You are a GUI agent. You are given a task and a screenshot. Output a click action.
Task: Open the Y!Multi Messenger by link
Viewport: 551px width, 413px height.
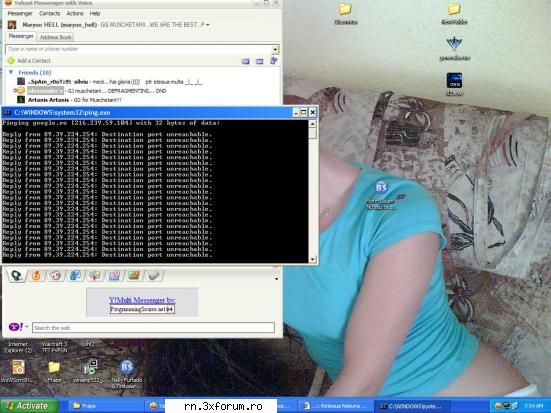pyautogui.click(x=142, y=300)
